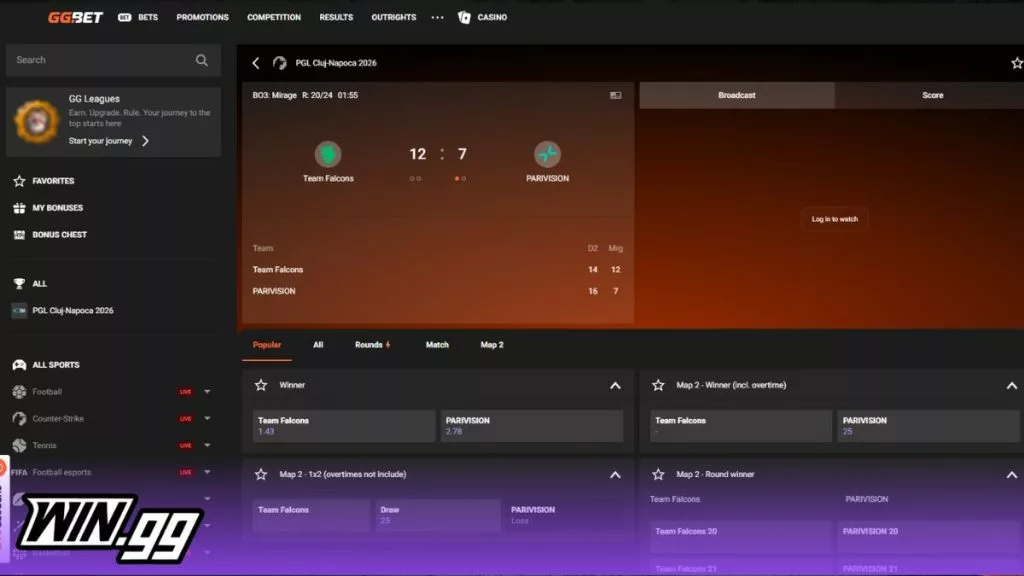The image size is (1024, 576).
Task: Switch to the Map 2 tab
Action: click(x=492, y=345)
